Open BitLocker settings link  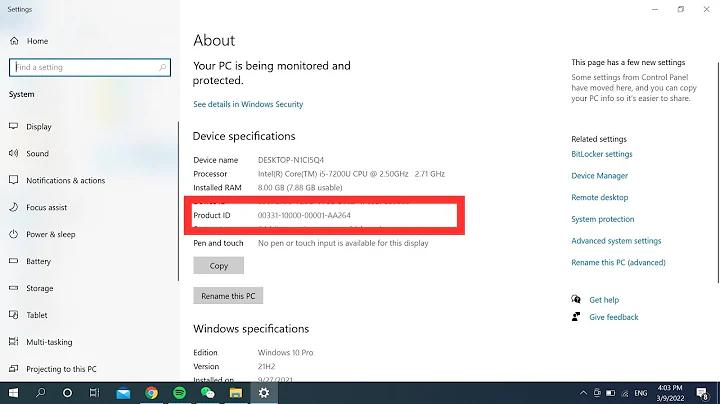click(602, 154)
